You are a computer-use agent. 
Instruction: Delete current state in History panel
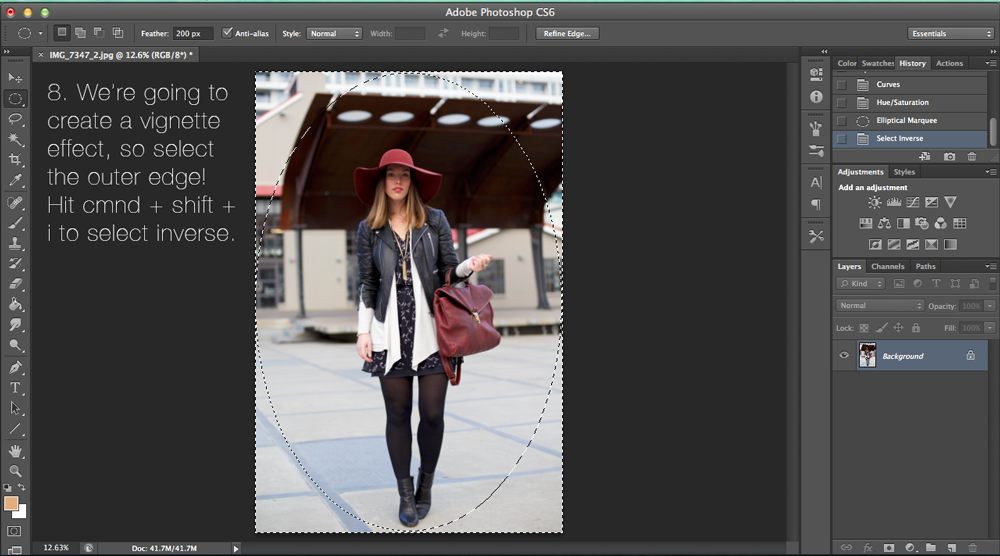pos(970,157)
